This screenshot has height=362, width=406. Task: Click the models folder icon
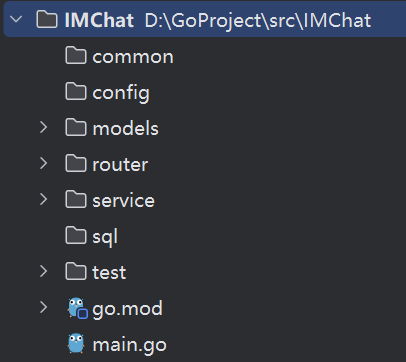(76, 127)
